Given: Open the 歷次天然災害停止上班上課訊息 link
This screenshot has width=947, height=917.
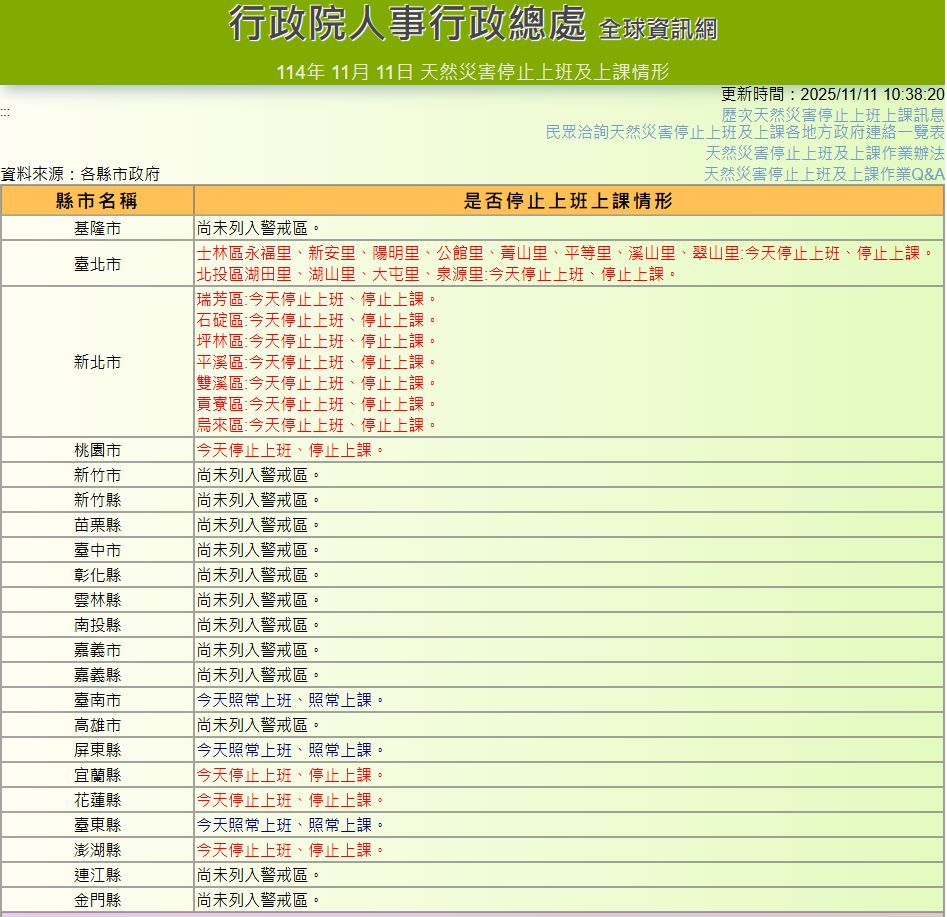Looking at the screenshot, I should point(832,114).
